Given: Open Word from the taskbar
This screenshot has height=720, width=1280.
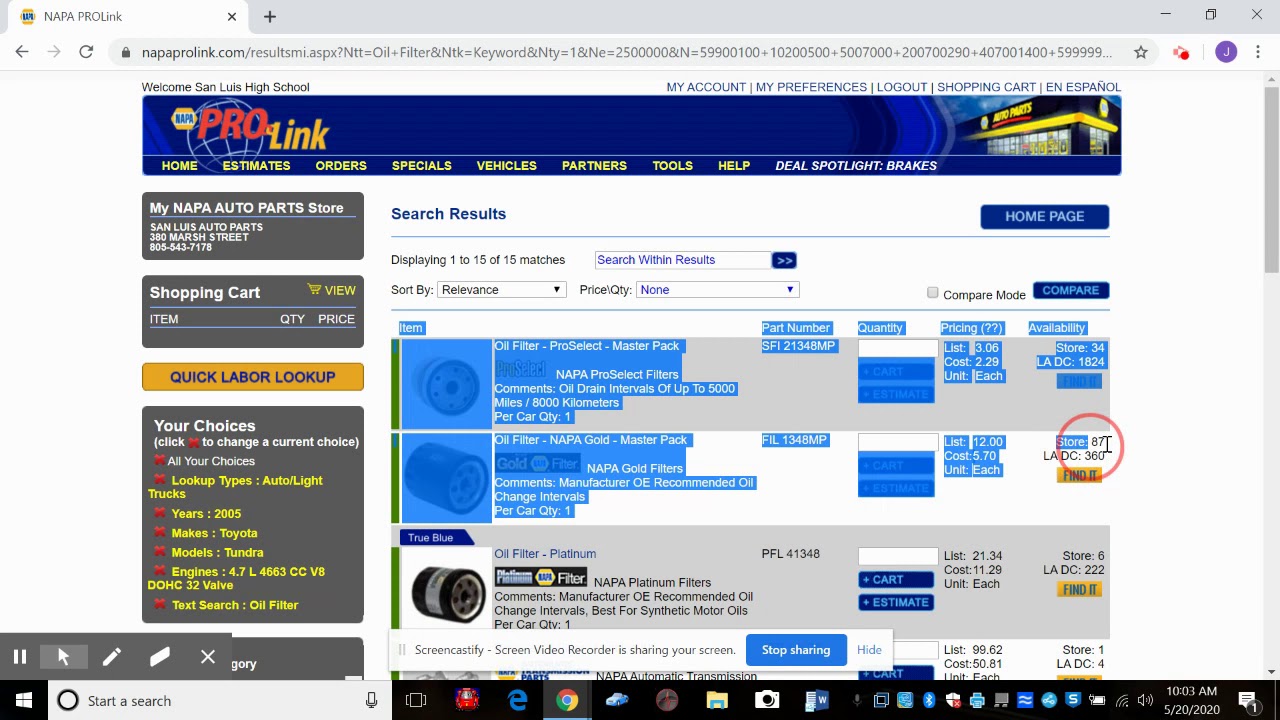Looking at the screenshot, I should 817,700.
